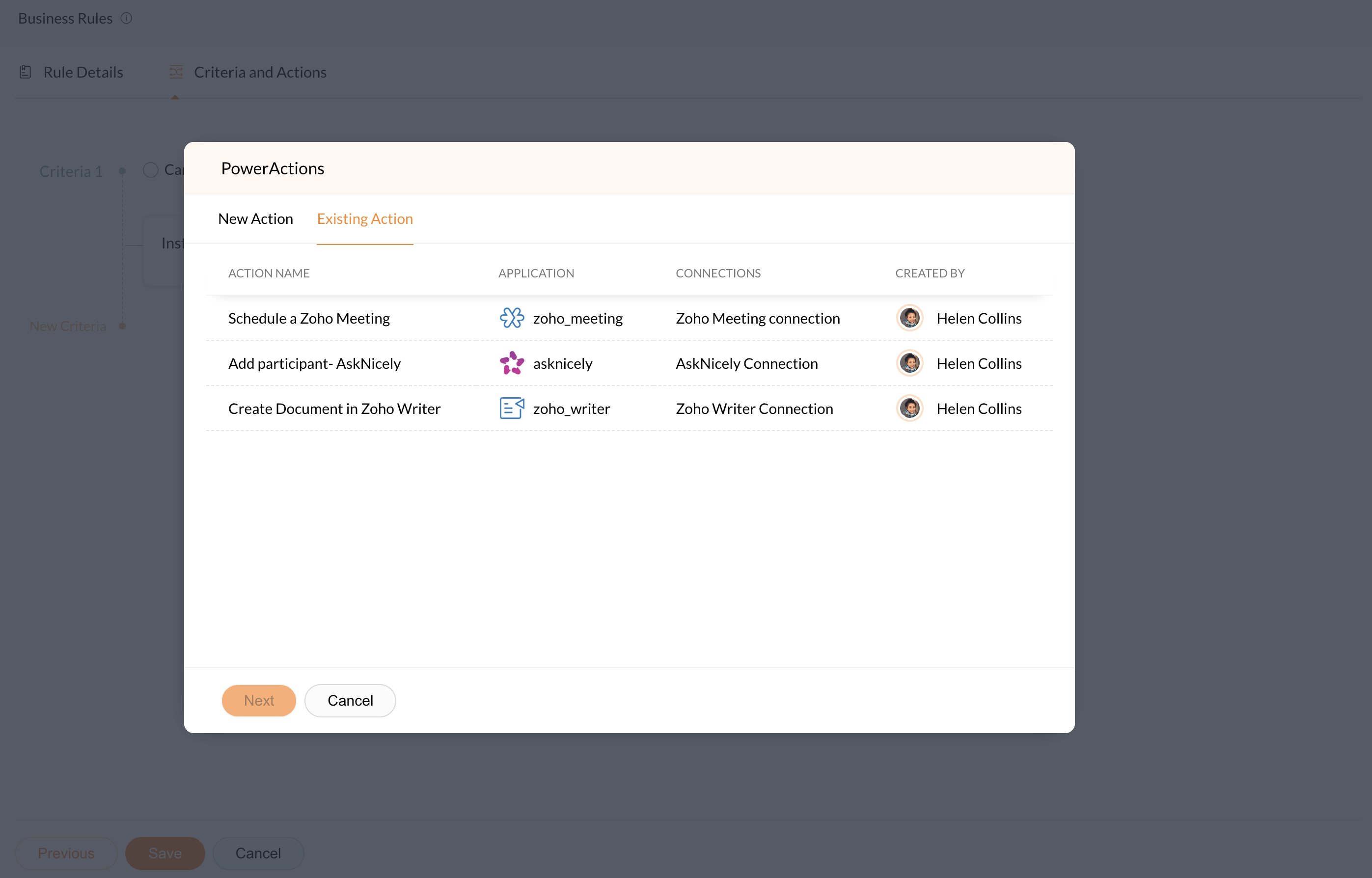This screenshot has width=1372, height=878.
Task: Switch to the New Action tab
Action: pos(255,219)
